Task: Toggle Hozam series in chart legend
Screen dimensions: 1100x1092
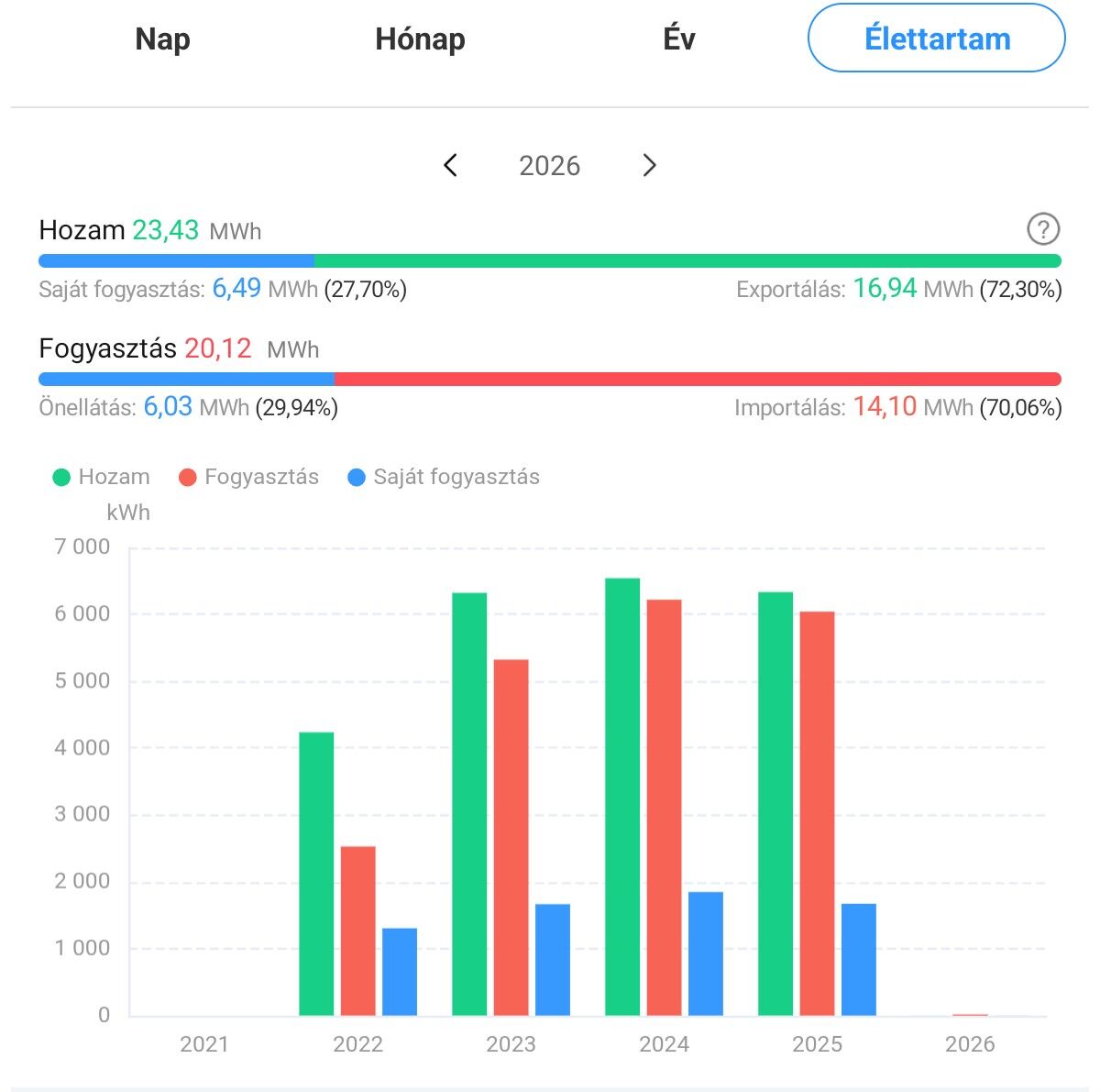Action: 101,477
